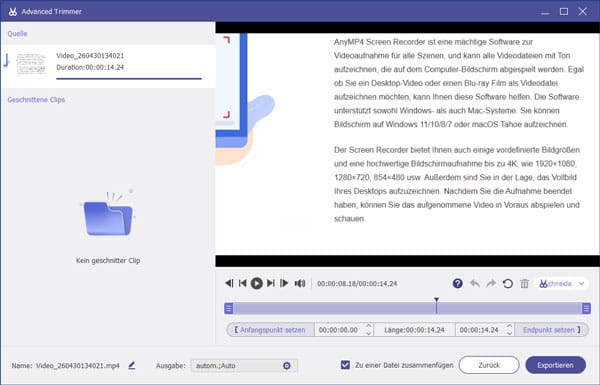Mute the preview with the speaker icon

pyautogui.click(x=300, y=283)
